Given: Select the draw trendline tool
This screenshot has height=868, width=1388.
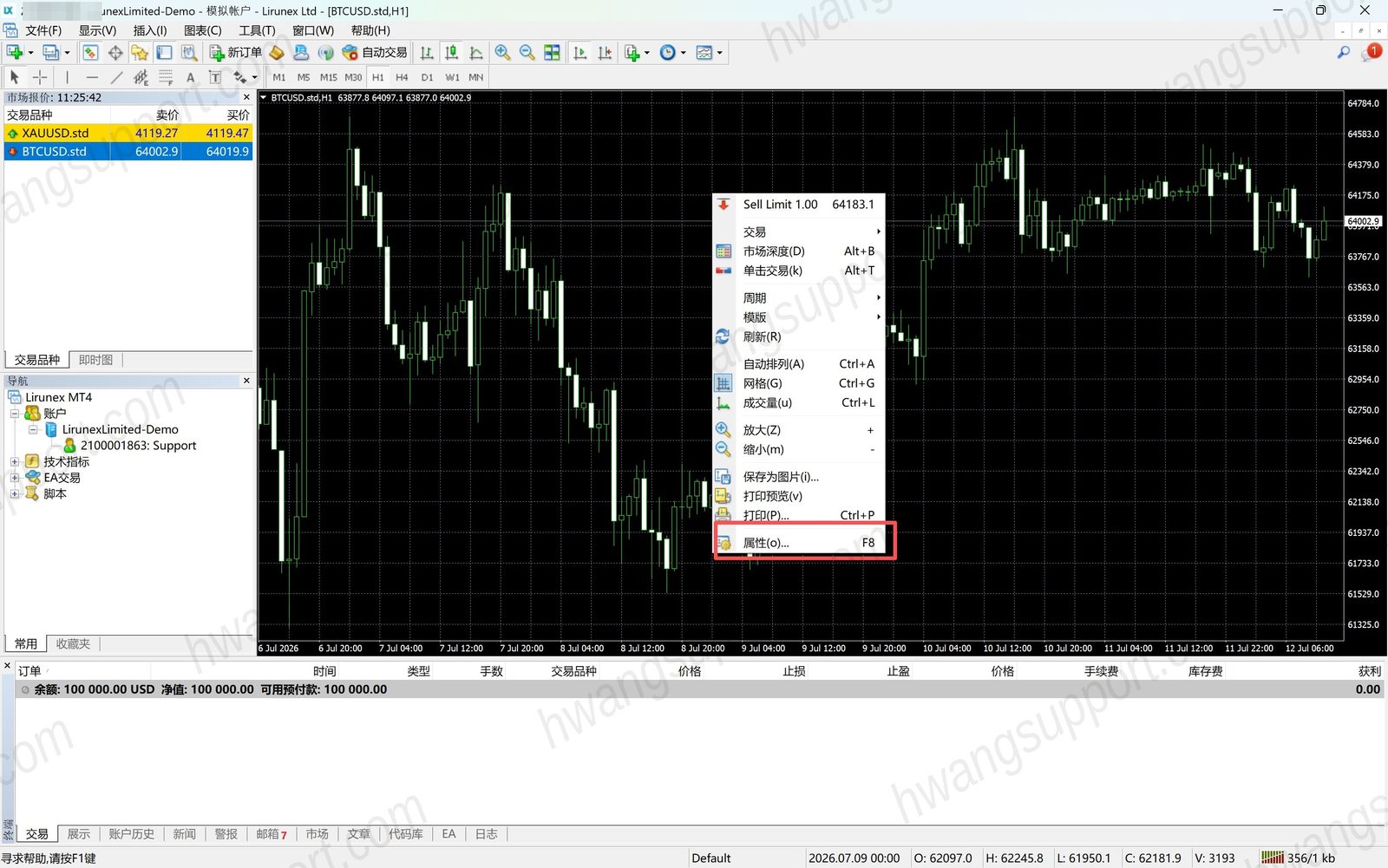Looking at the screenshot, I should (x=116, y=77).
